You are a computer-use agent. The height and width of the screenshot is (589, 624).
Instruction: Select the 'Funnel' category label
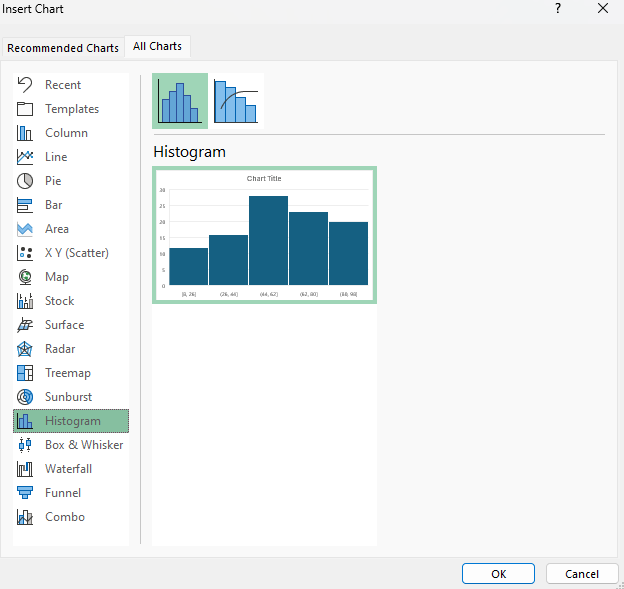(63, 493)
